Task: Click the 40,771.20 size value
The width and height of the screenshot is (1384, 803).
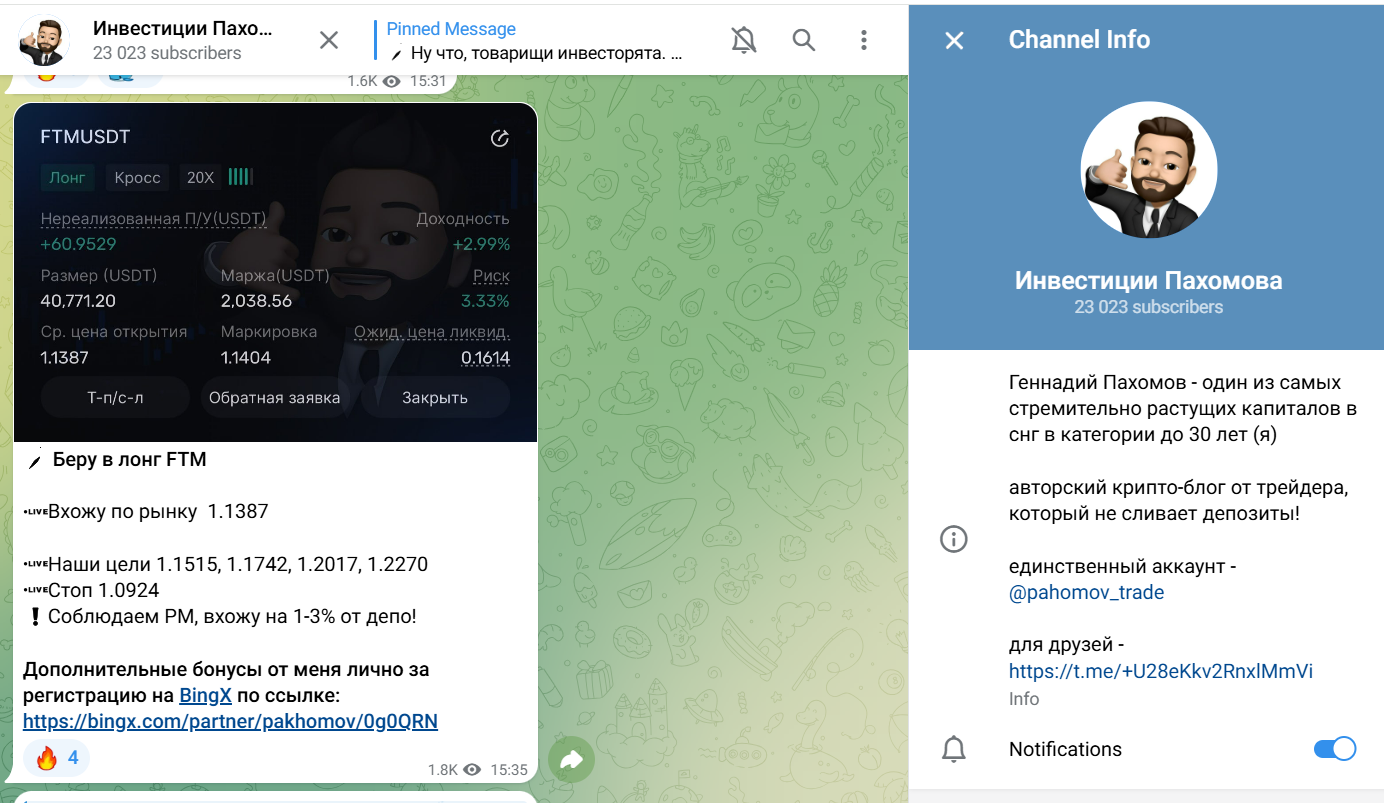Action: coord(78,301)
